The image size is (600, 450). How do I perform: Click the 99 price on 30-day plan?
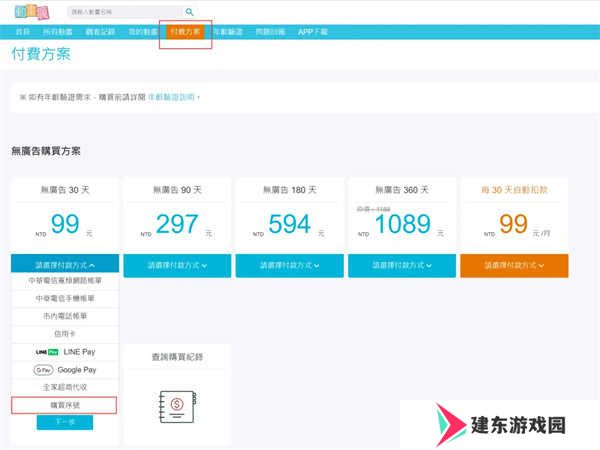pyautogui.click(x=65, y=224)
